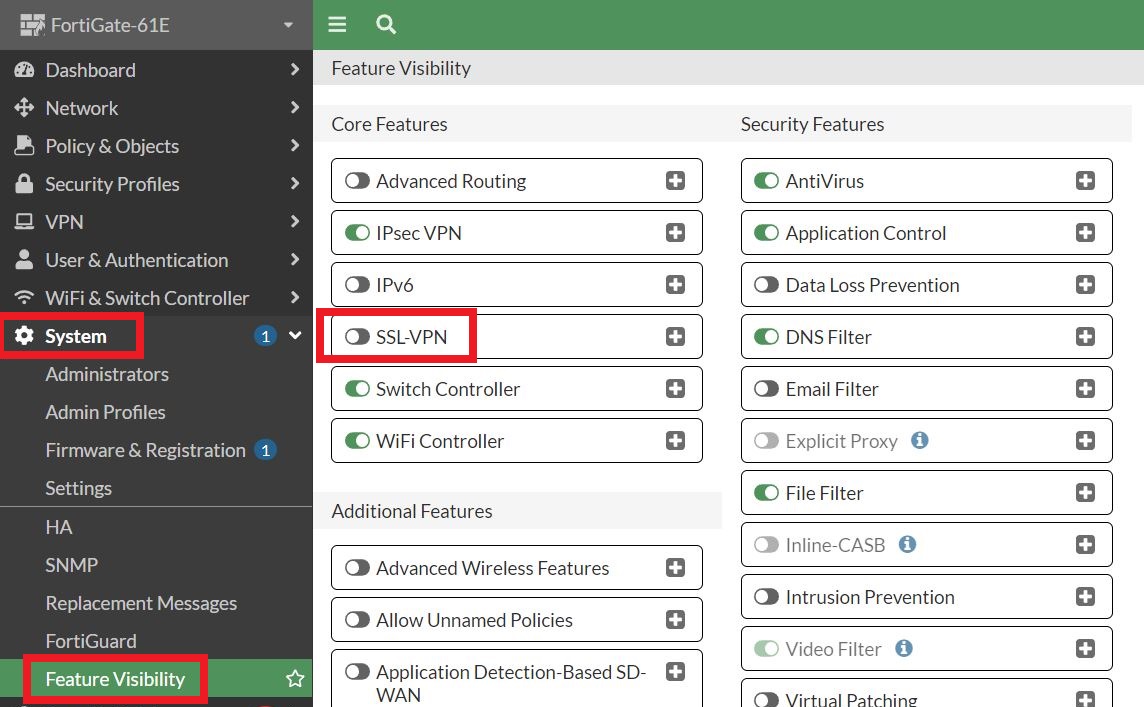Click the plus icon on DNS Filter row
Image resolution: width=1144 pixels, height=707 pixels.
click(x=1085, y=337)
